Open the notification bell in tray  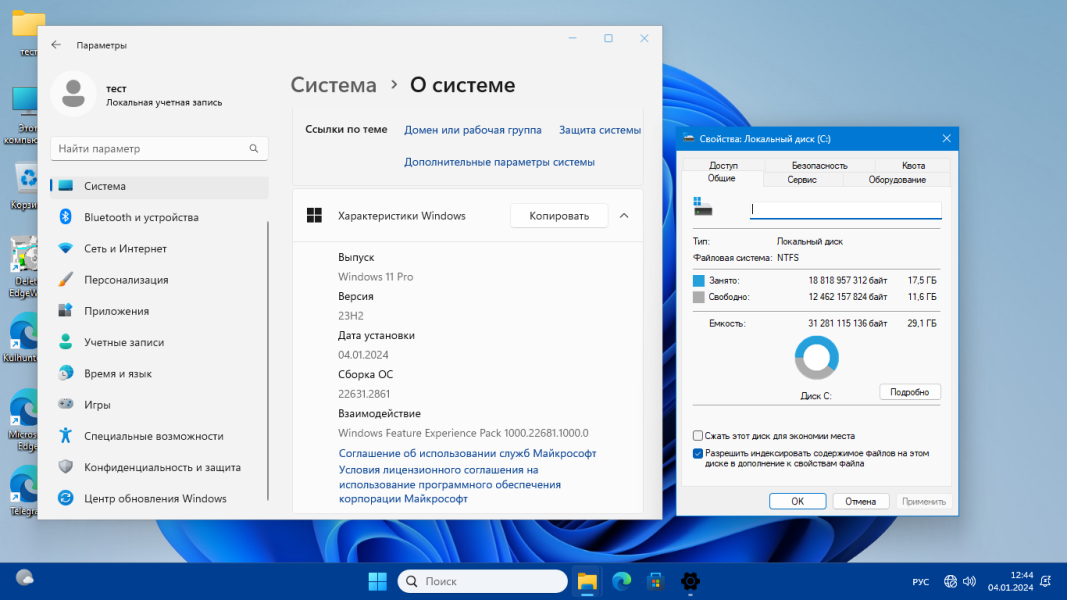click(x=1046, y=581)
